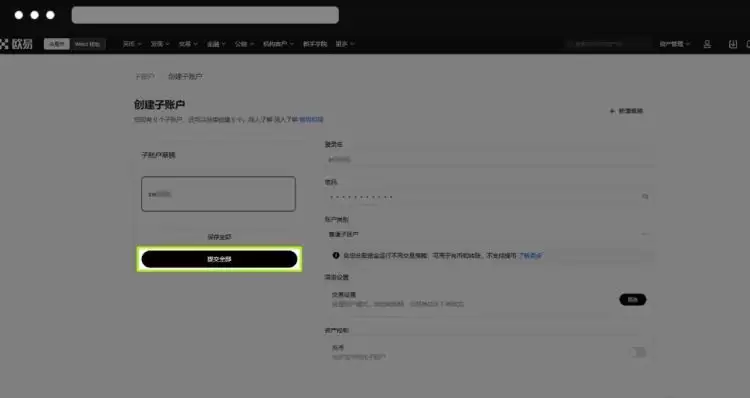Click the download icon in top bar
This screenshot has height=398, width=750.
732,44
